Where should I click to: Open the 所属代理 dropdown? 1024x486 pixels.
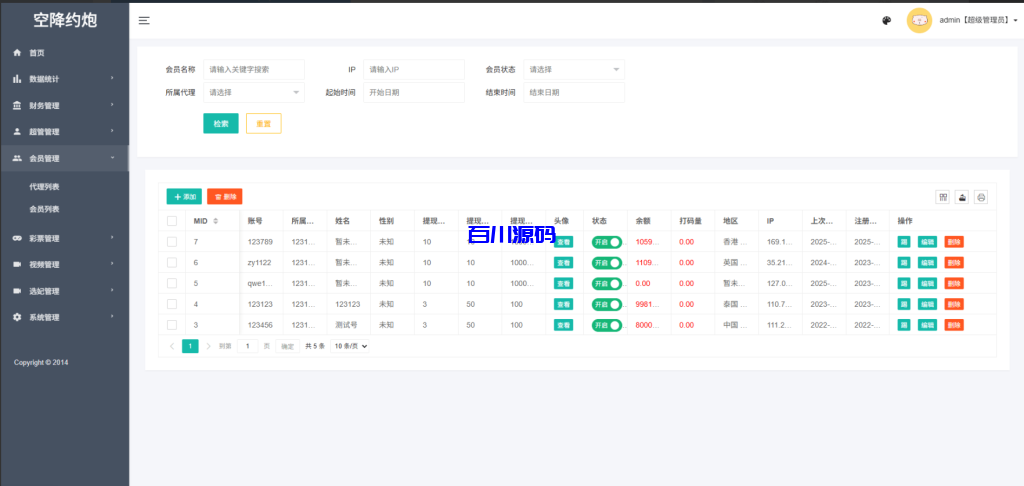pos(254,93)
